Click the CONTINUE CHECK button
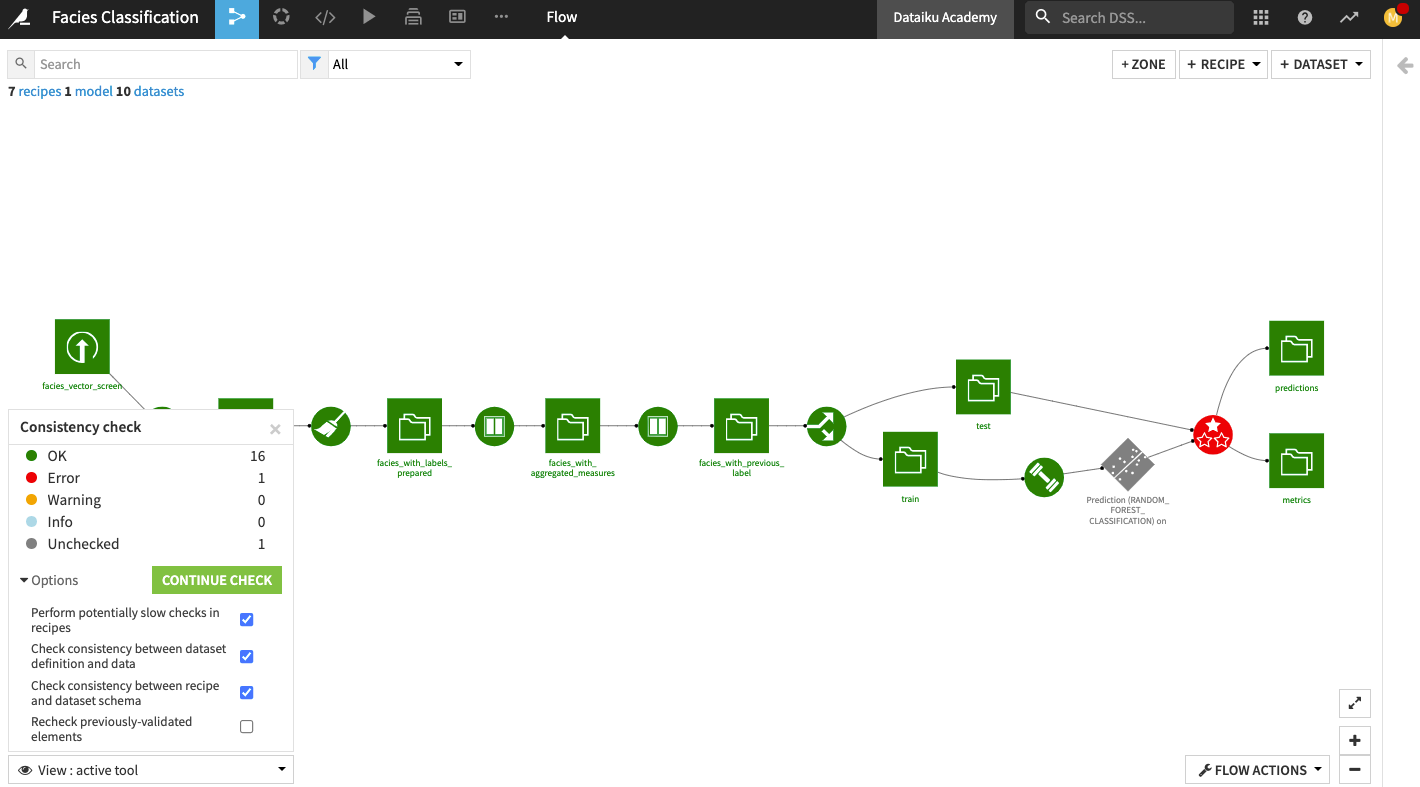Image resolution: width=1420 pixels, height=787 pixels. 216,580
